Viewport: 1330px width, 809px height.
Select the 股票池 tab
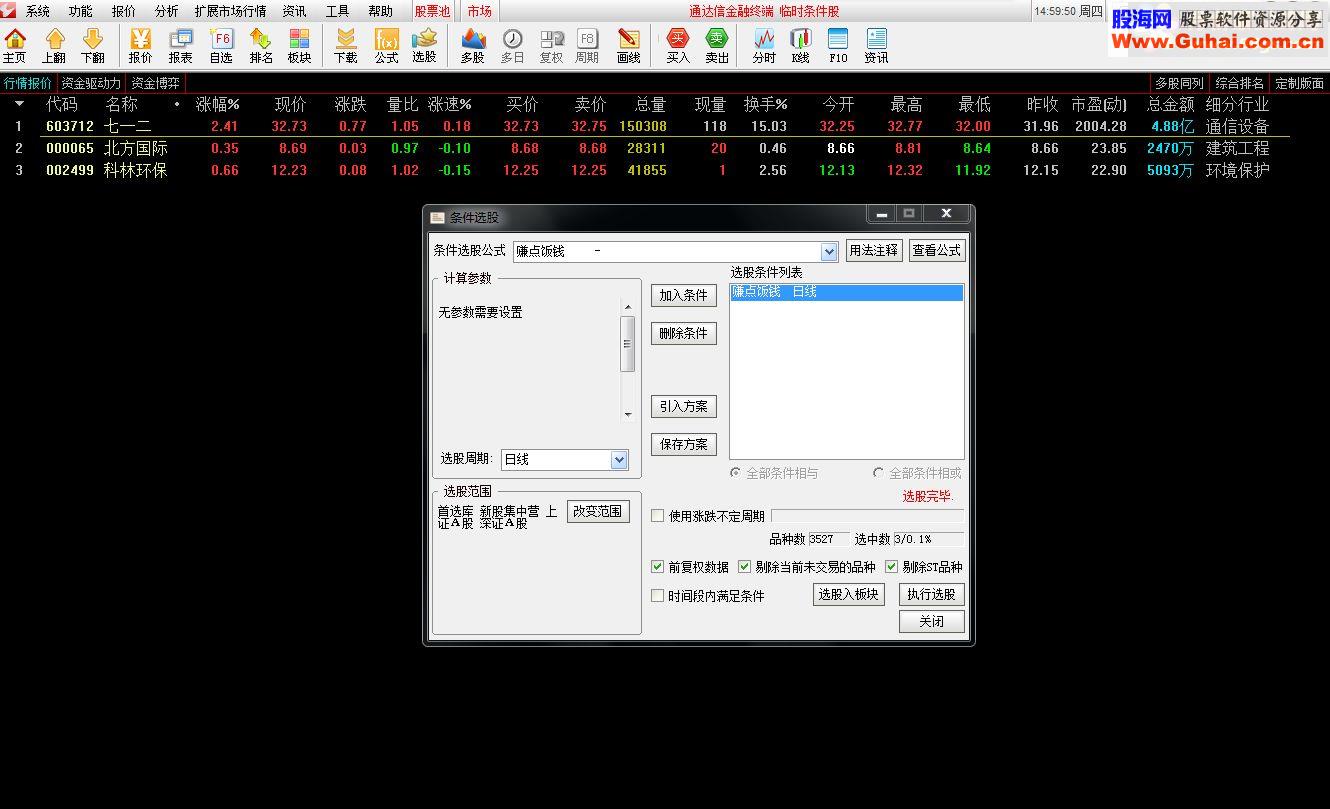pos(433,11)
